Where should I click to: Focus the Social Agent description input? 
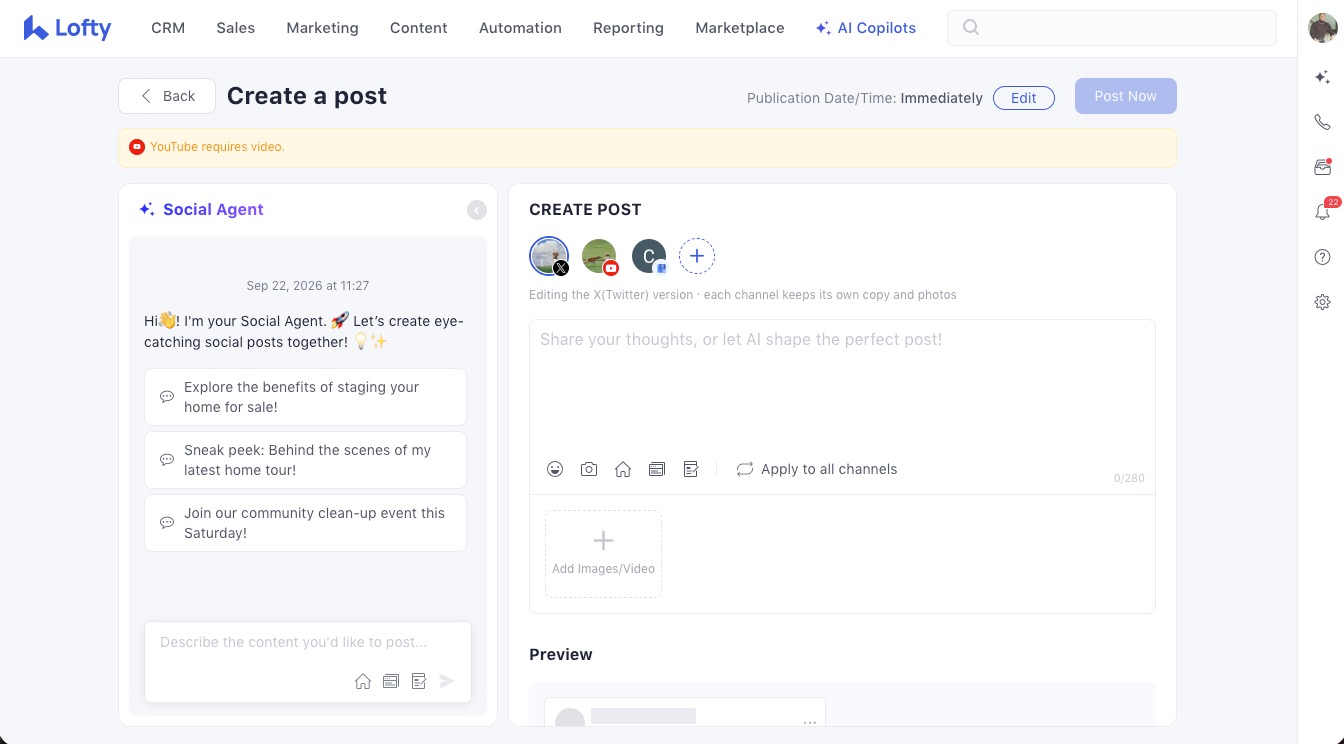307,643
